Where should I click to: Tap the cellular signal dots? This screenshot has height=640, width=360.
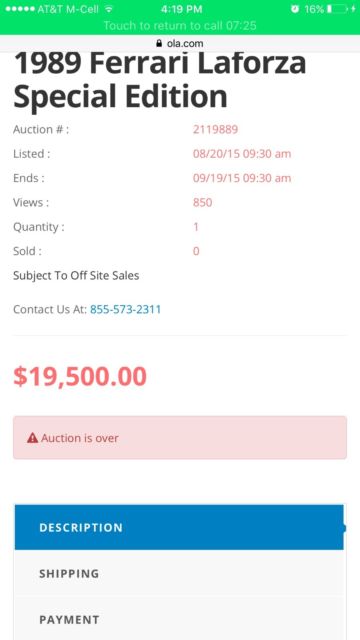(20, 9)
